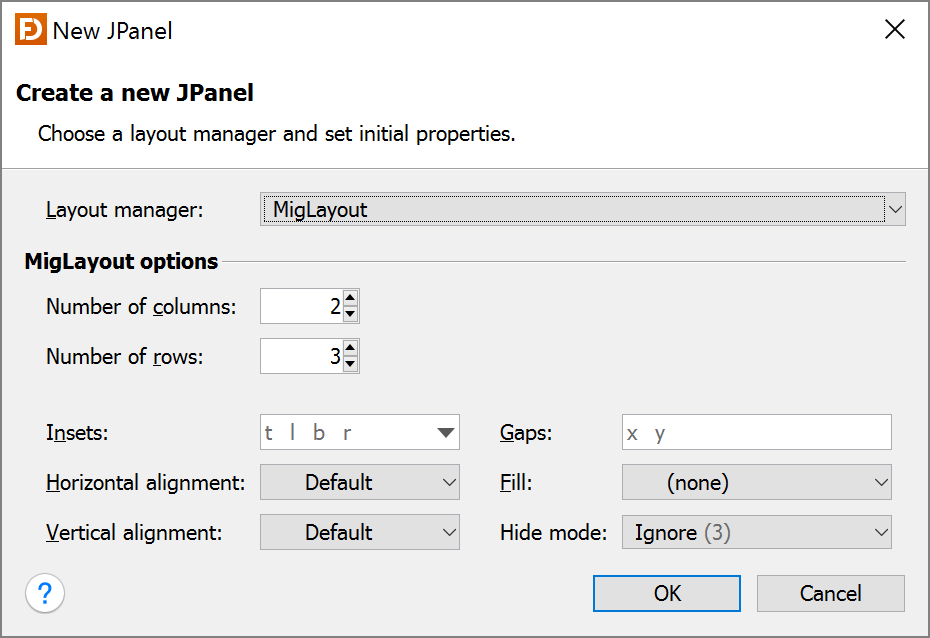
Task: Open the Hide mode Ignore (3) dropdown
Action: click(756, 532)
